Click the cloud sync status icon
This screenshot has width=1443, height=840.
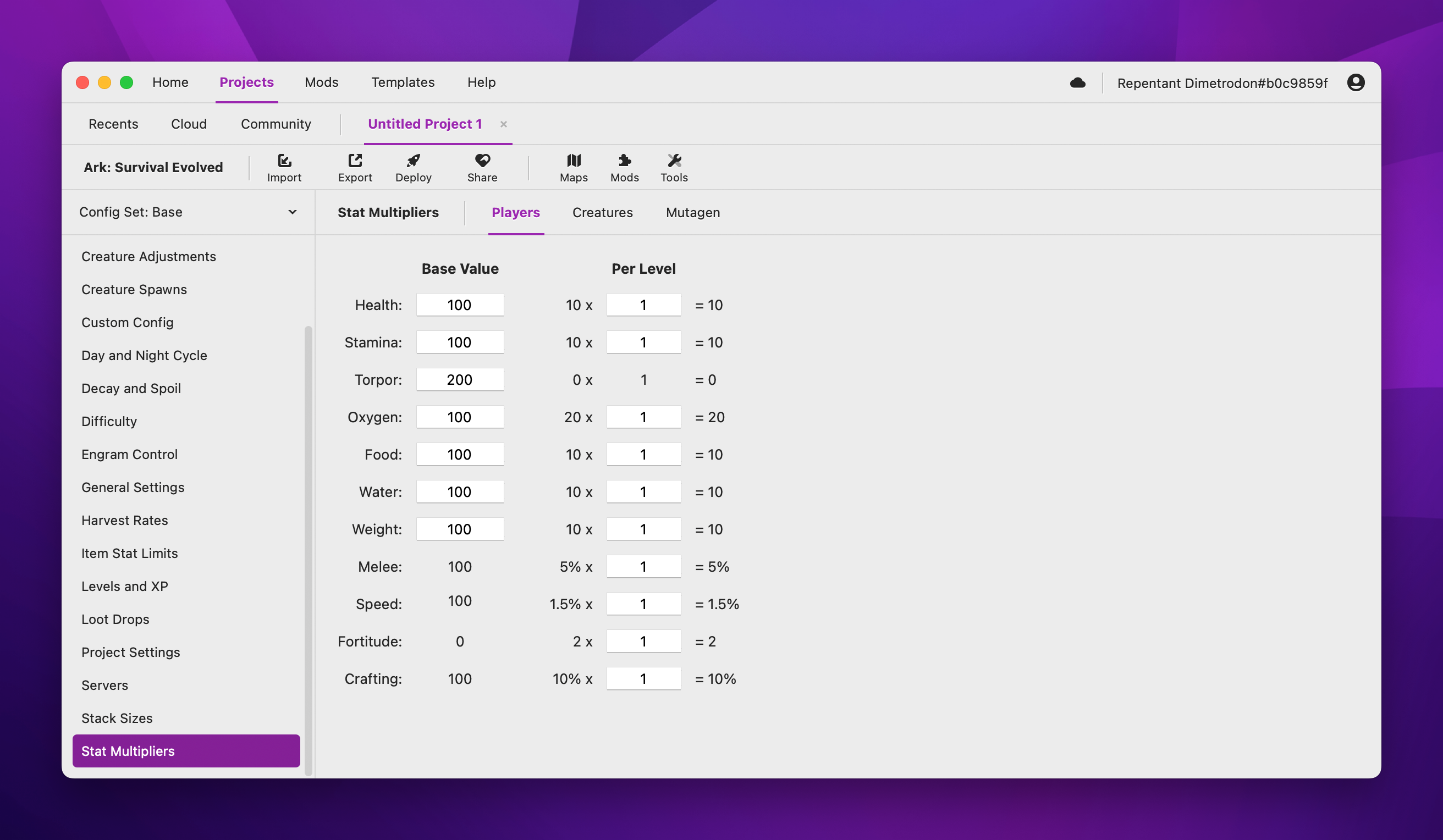(x=1078, y=82)
